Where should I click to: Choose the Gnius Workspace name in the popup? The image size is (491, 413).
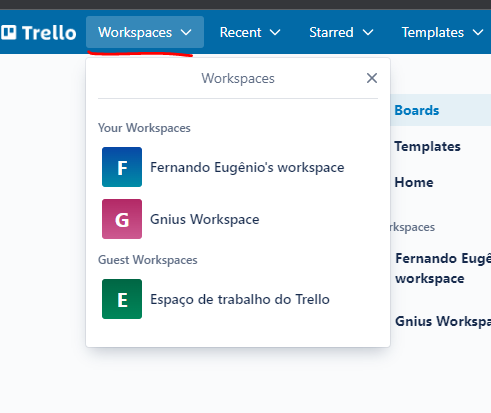pyautogui.click(x=205, y=219)
